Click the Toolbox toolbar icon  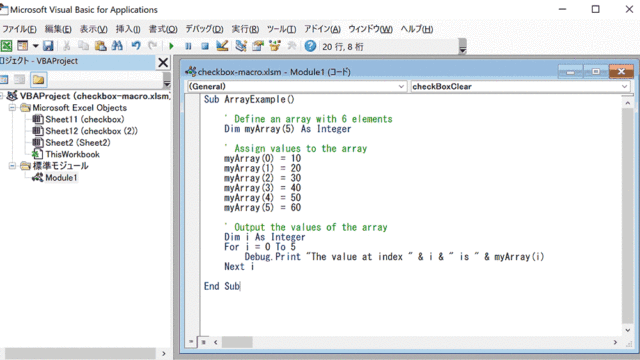click(291, 46)
